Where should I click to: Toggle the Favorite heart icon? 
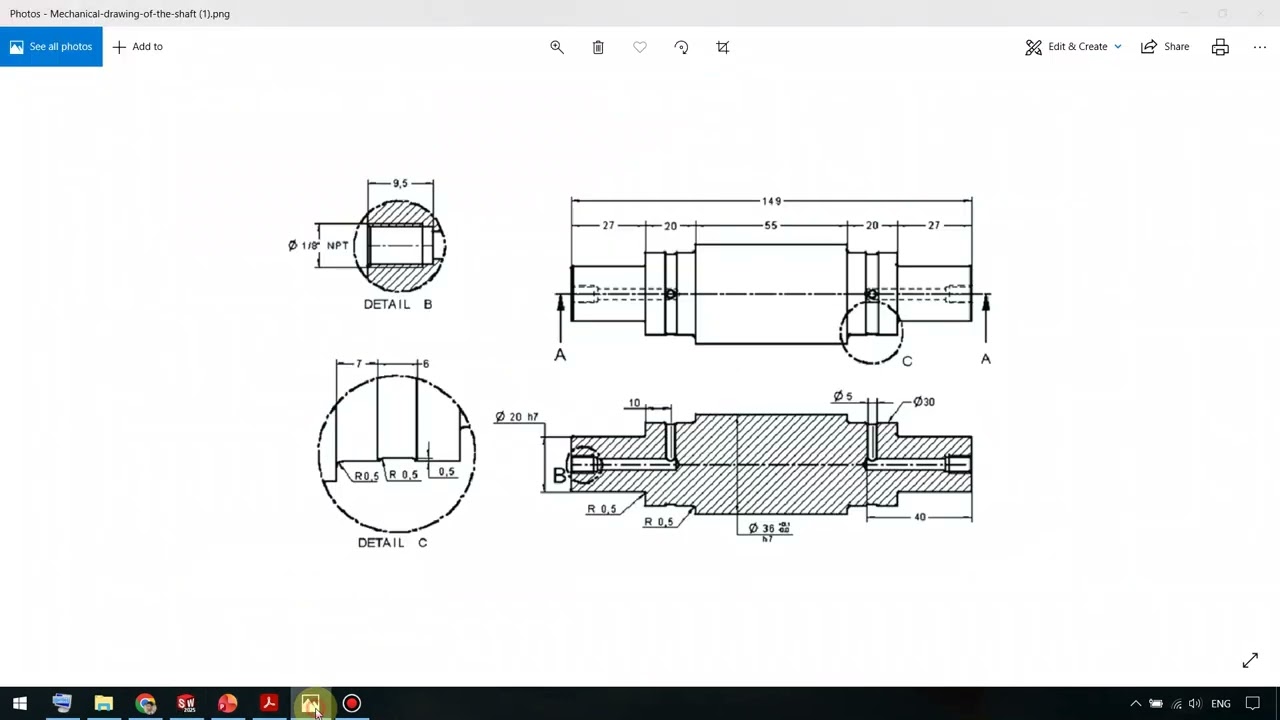click(x=640, y=47)
